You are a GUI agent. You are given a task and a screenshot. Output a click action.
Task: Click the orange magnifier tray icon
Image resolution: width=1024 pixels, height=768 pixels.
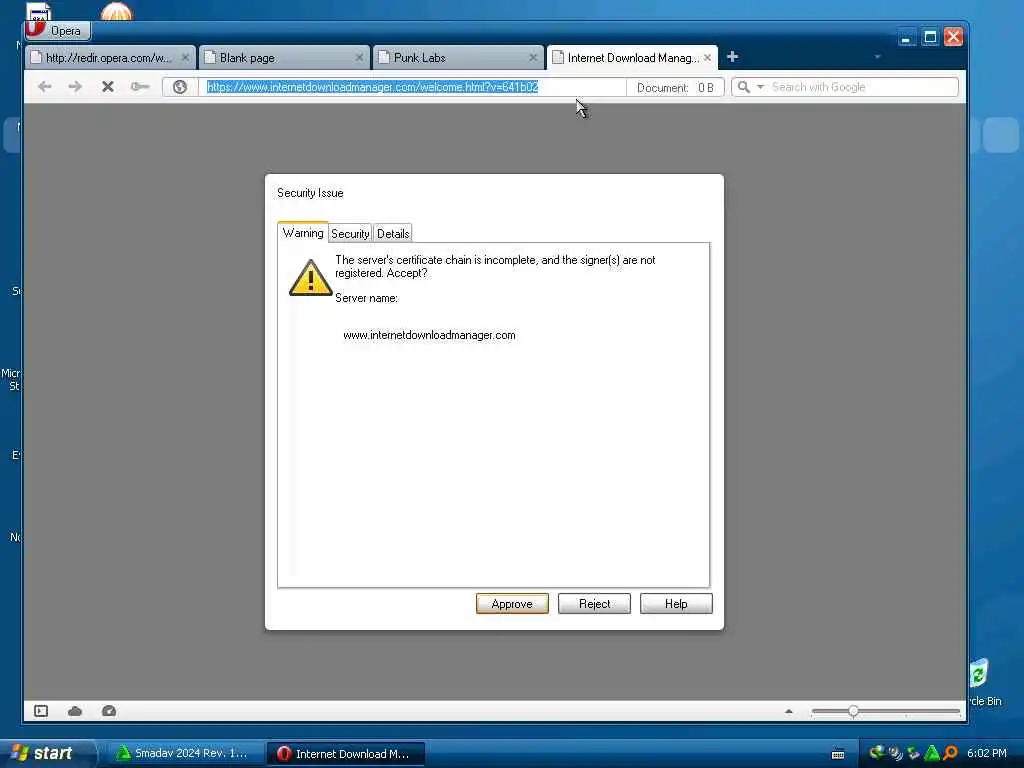coord(950,753)
